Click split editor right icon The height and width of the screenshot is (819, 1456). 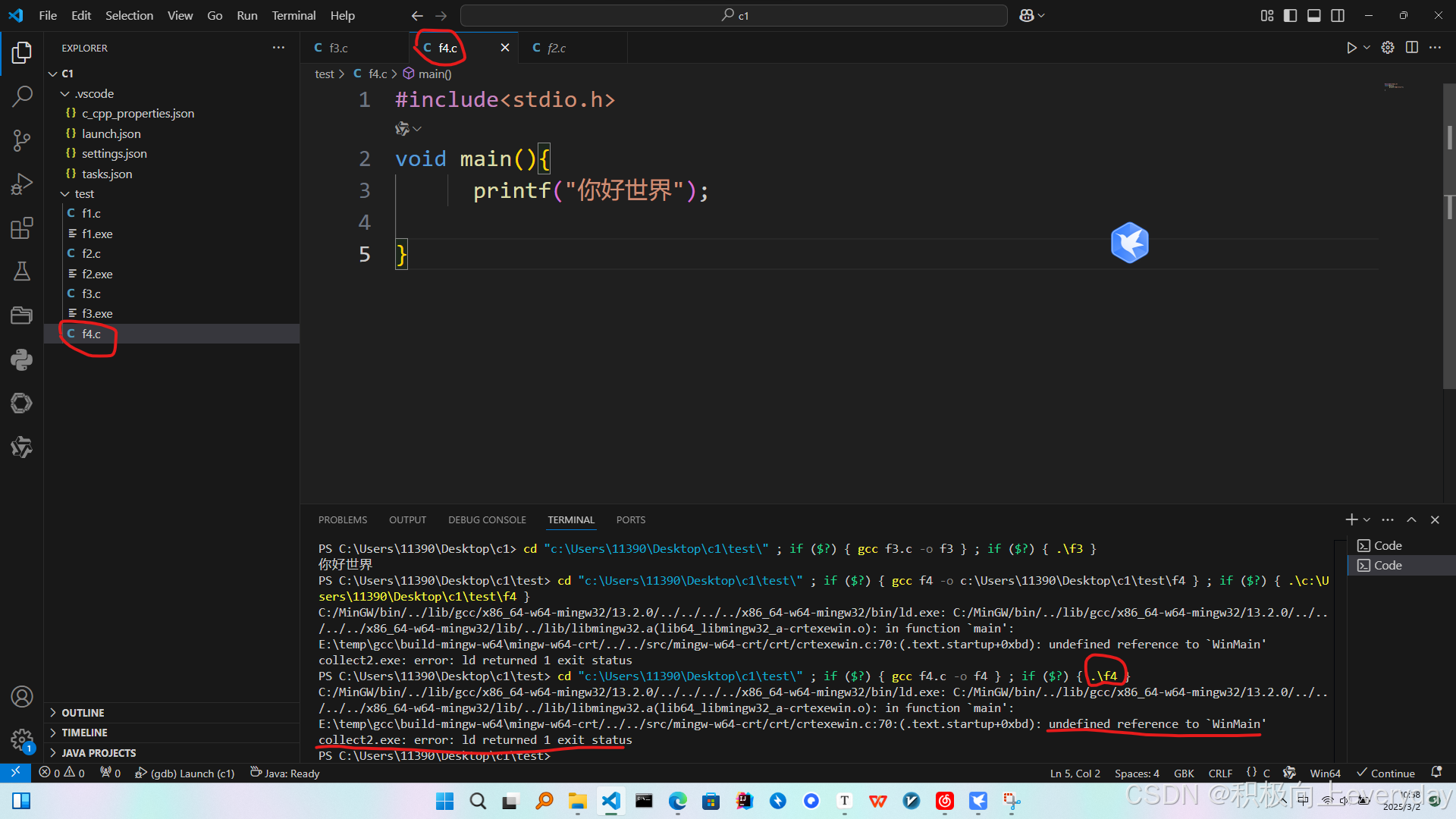[1411, 48]
